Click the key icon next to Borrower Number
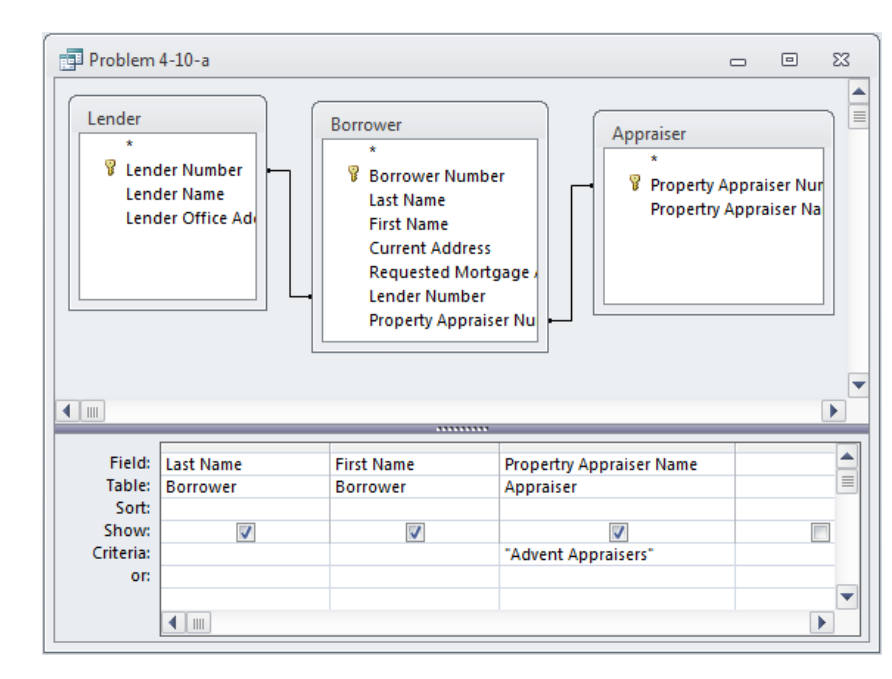 pos(353,175)
